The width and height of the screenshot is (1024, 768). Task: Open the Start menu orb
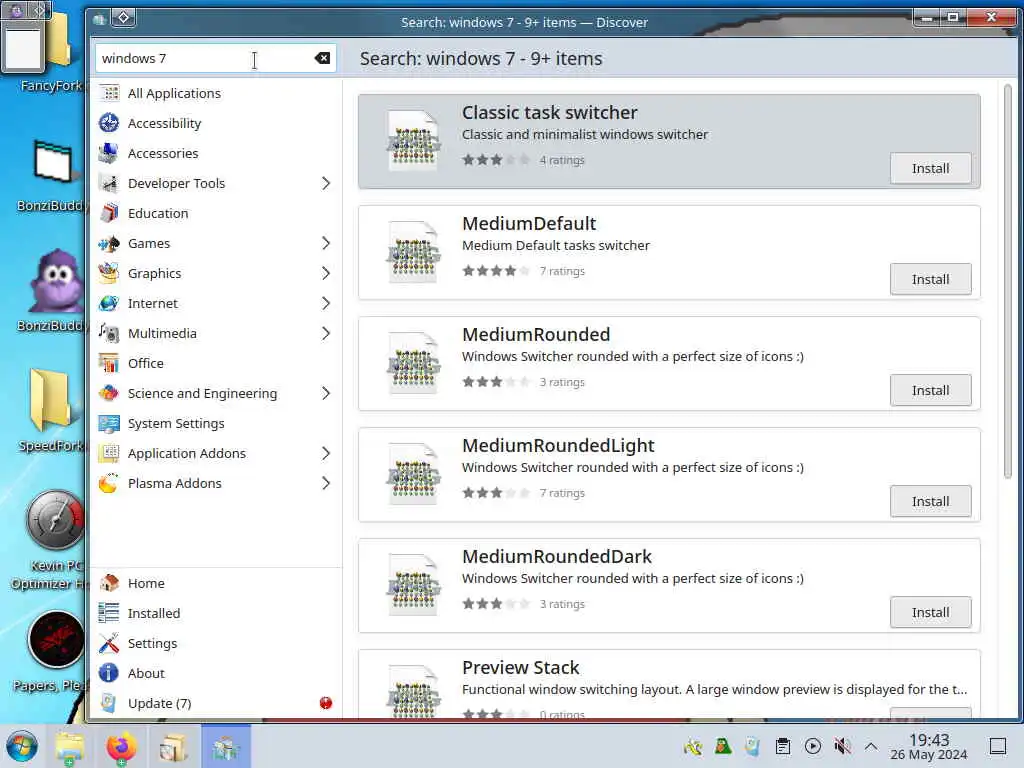(x=22, y=746)
